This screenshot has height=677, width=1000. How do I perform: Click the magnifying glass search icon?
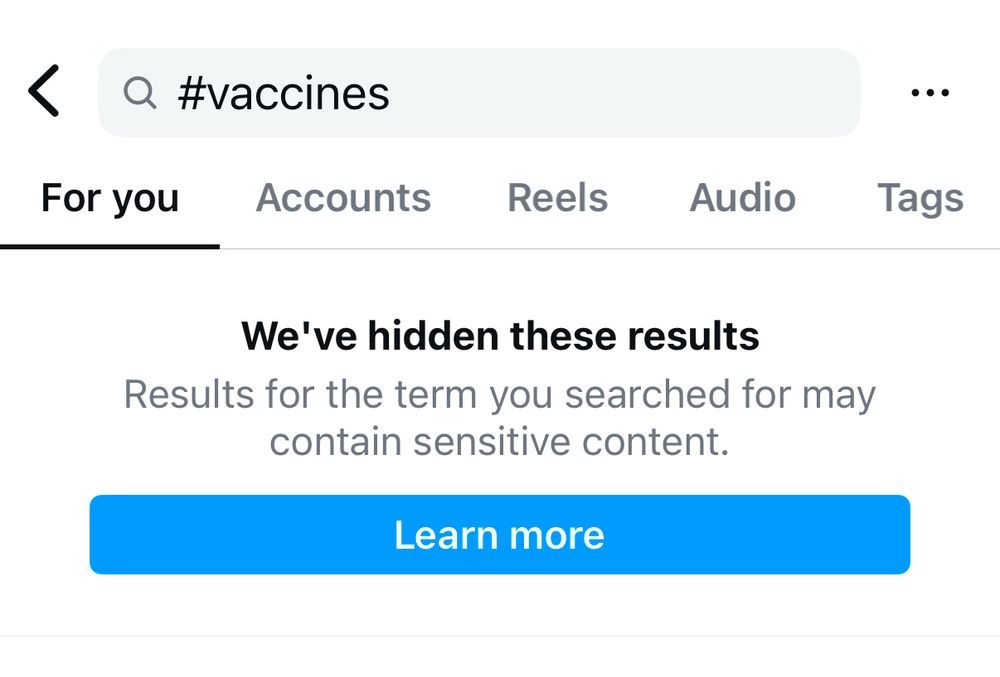click(x=140, y=93)
